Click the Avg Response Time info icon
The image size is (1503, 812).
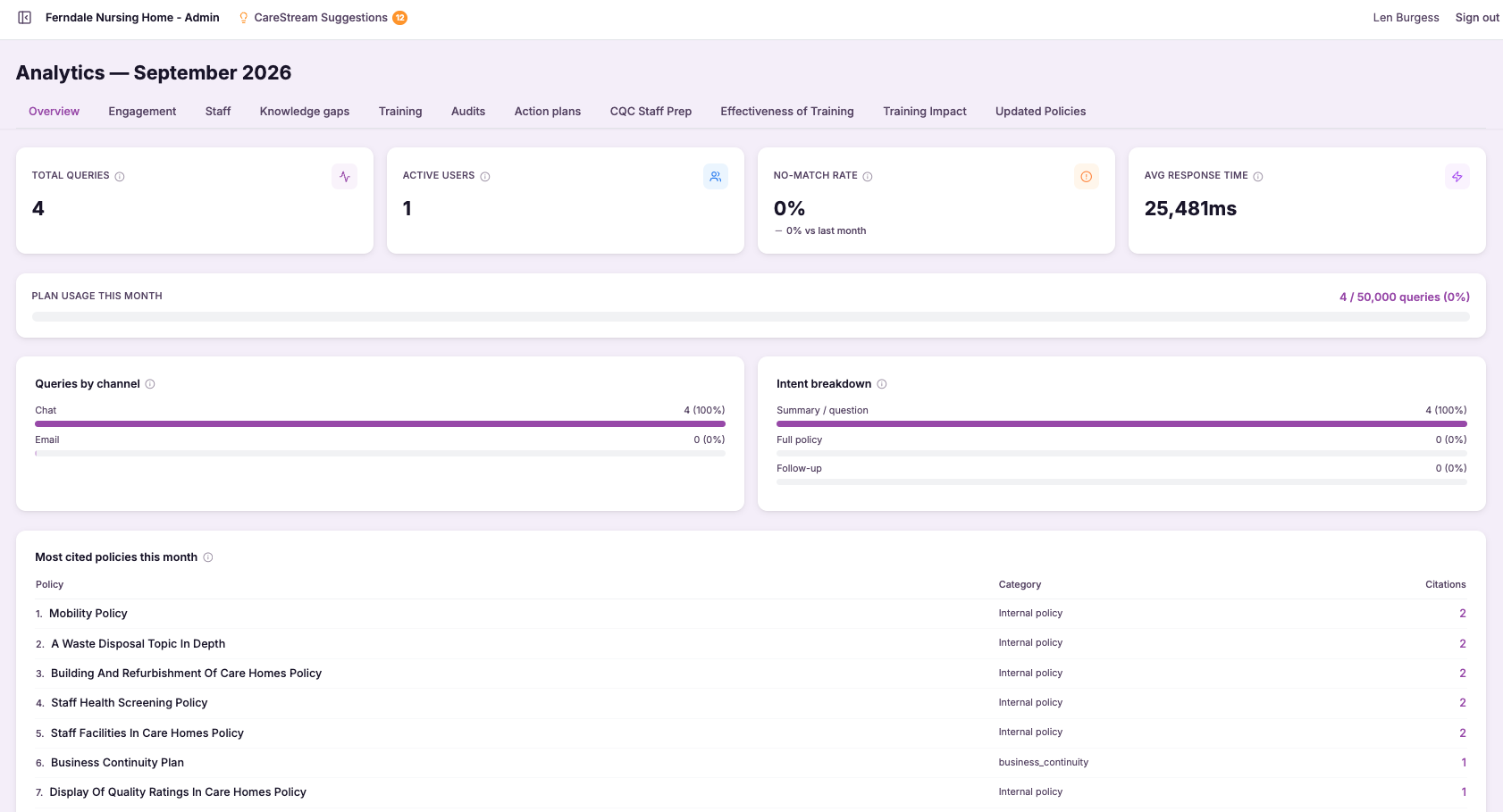tap(1258, 177)
